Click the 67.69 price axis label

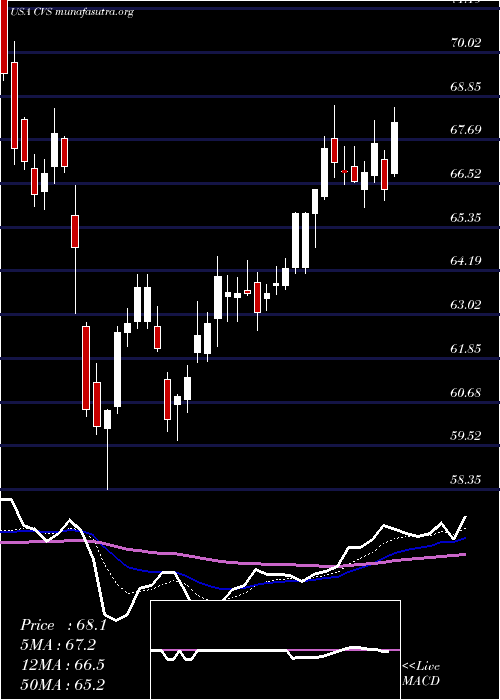point(466,130)
